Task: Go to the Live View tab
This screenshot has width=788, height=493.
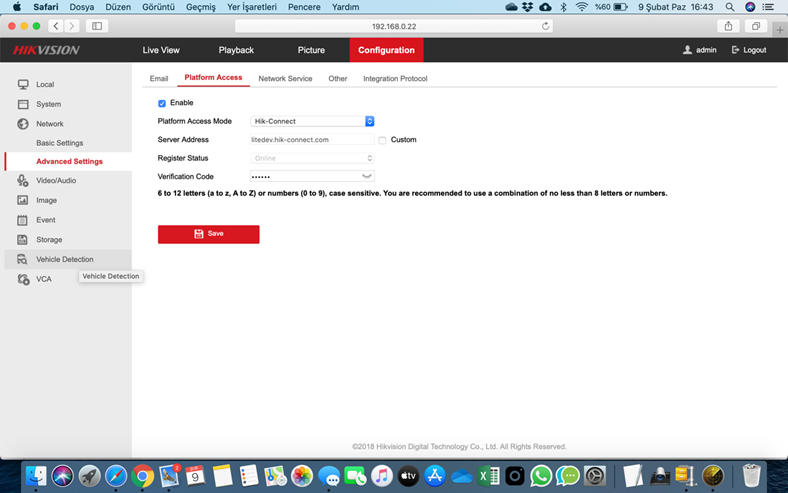Action: coord(161,50)
